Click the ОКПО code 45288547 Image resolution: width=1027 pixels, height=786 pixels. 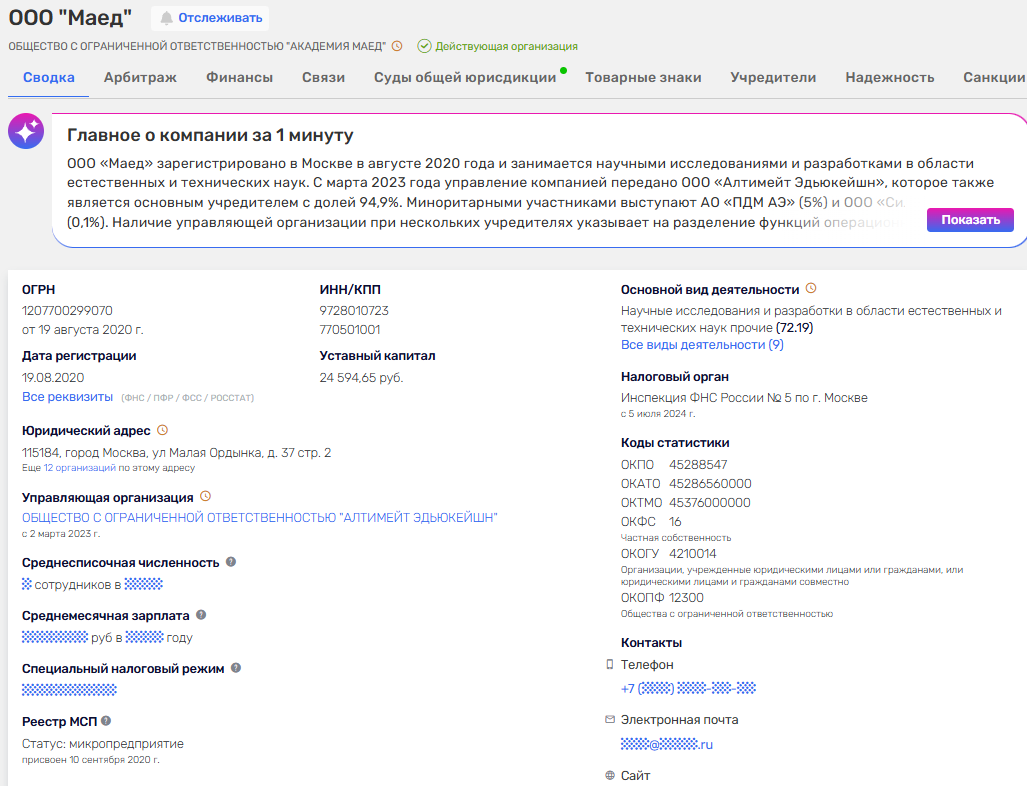coord(698,464)
